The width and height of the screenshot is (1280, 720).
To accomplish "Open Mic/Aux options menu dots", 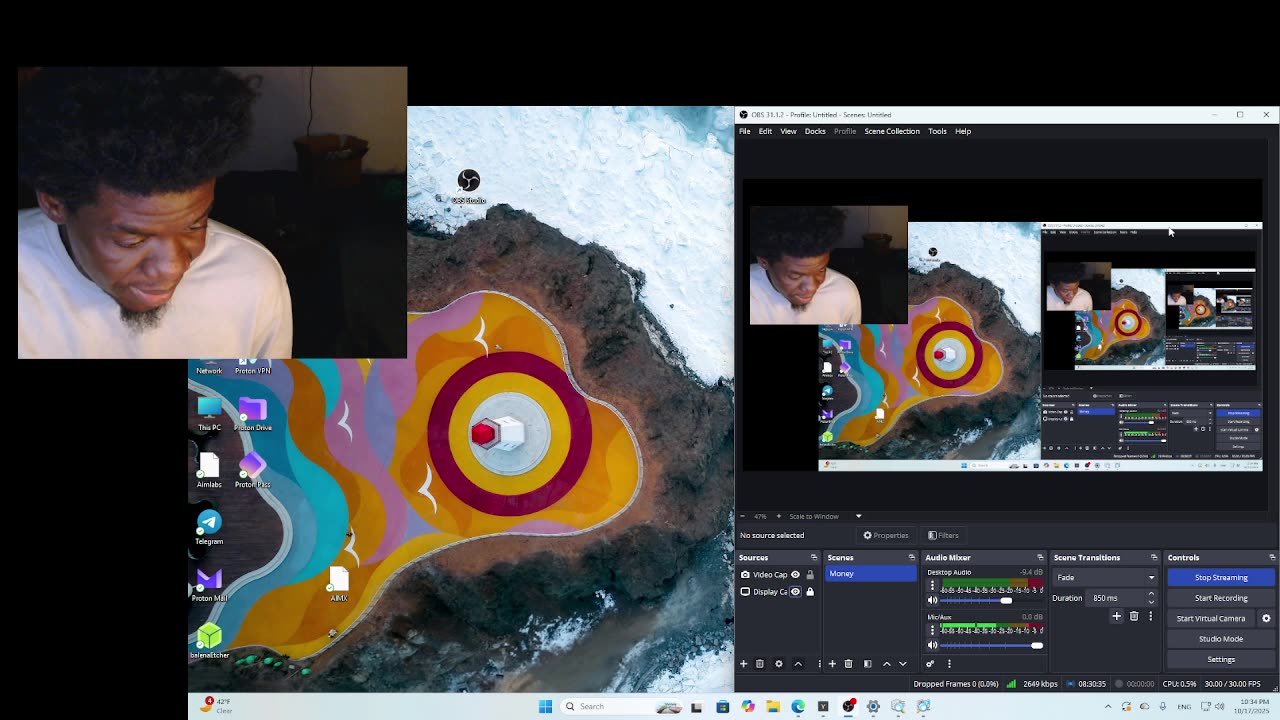I will pos(932,631).
